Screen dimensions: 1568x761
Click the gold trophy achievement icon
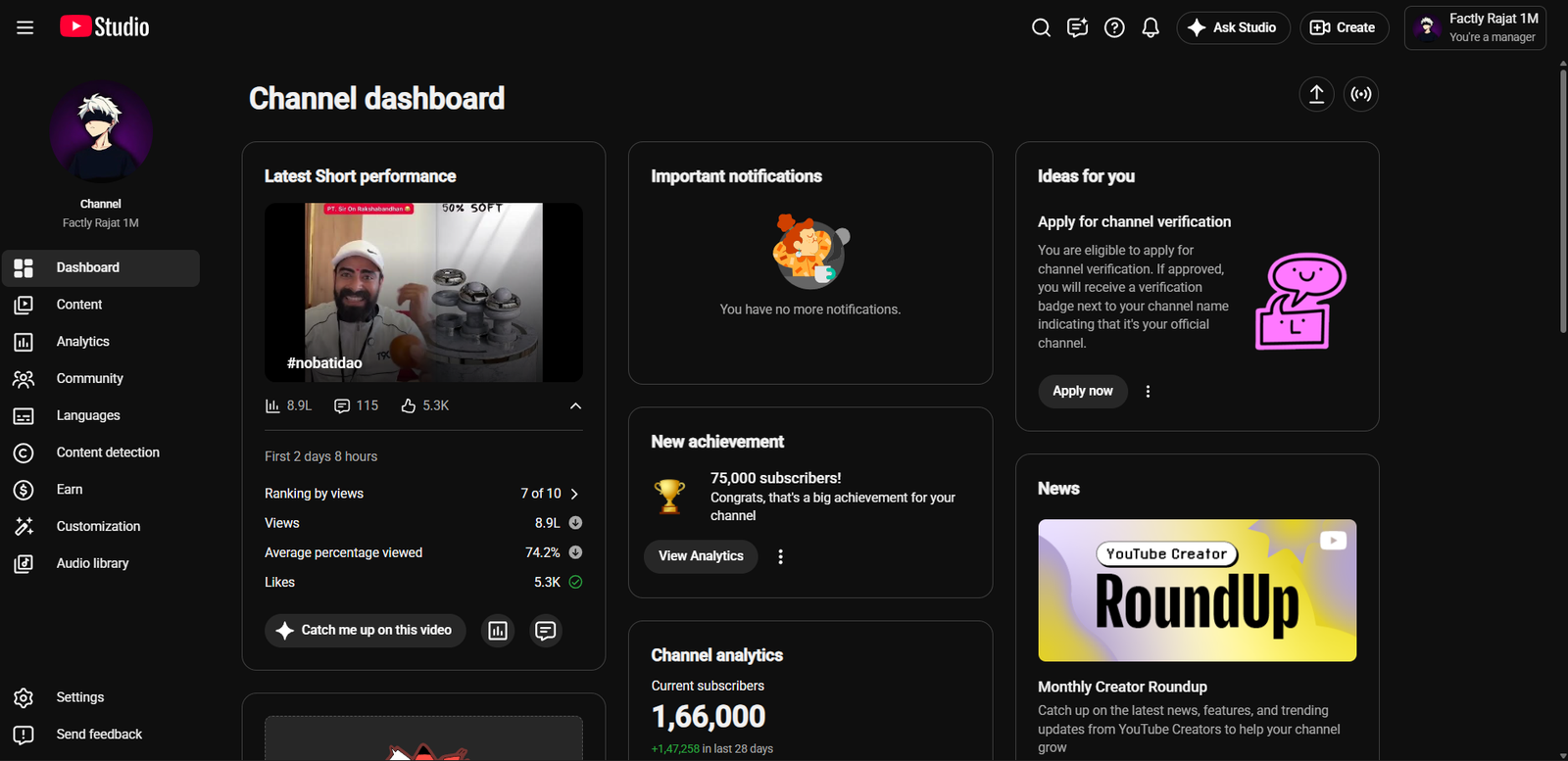tap(669, 497)
